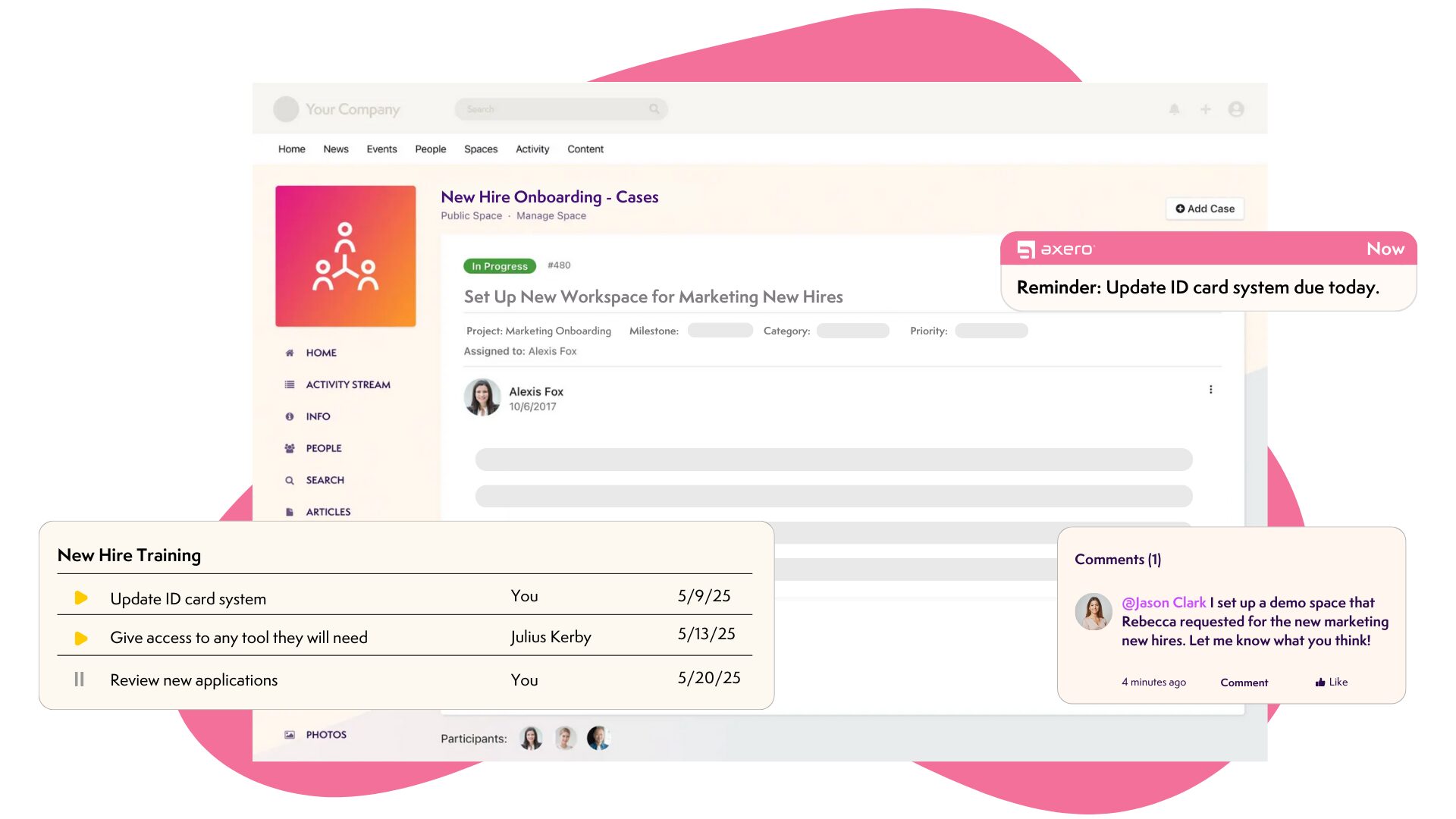Open the three-dot menu beside Alexis Fox
The image size is (1456, 819).
point(1210,390)
